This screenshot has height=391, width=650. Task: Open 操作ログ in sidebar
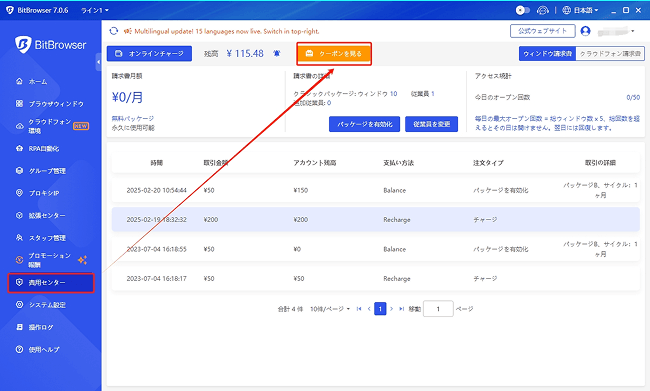tap(41, 327)
